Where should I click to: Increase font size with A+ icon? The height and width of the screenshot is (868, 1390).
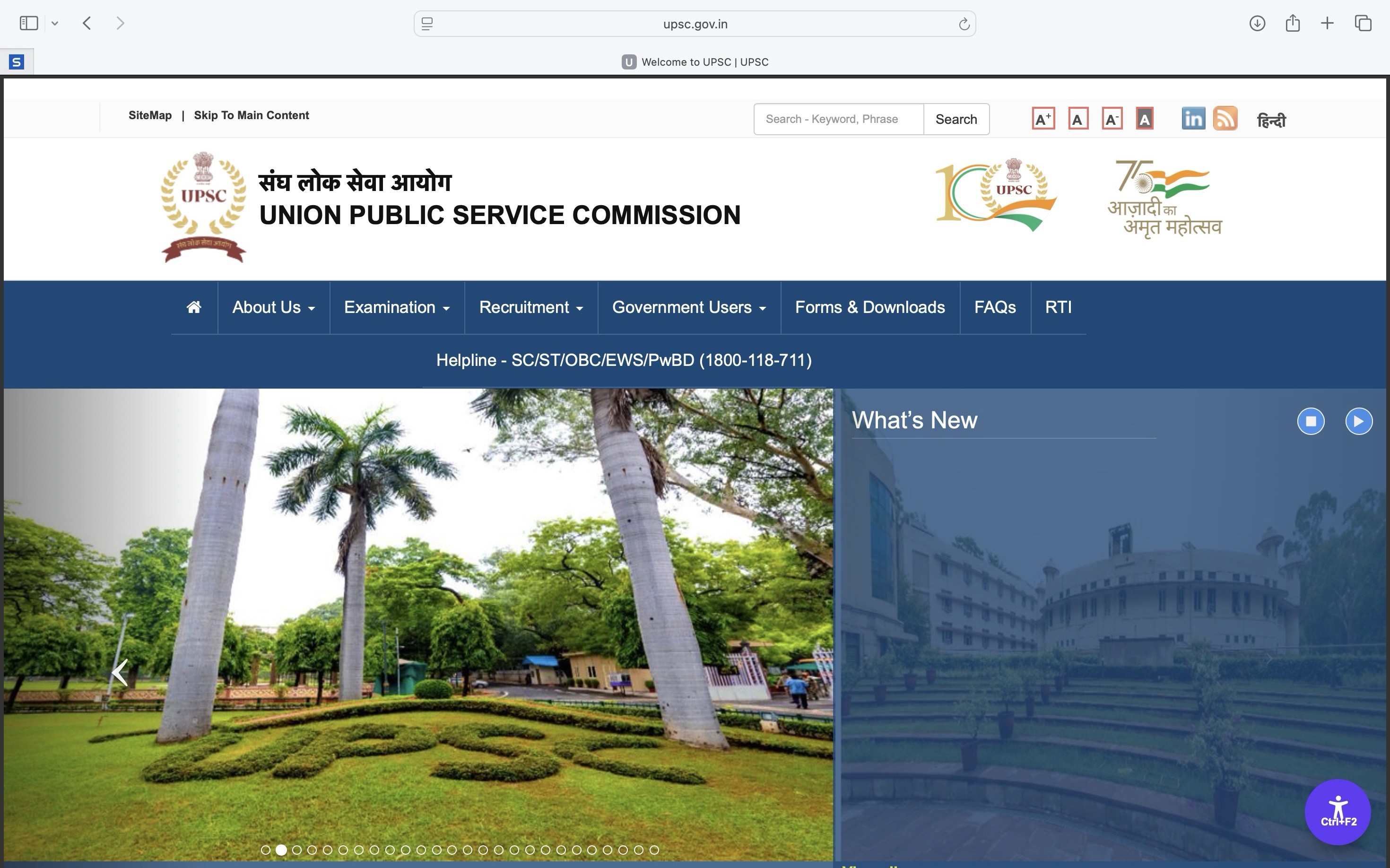(x=1042, y=119)
